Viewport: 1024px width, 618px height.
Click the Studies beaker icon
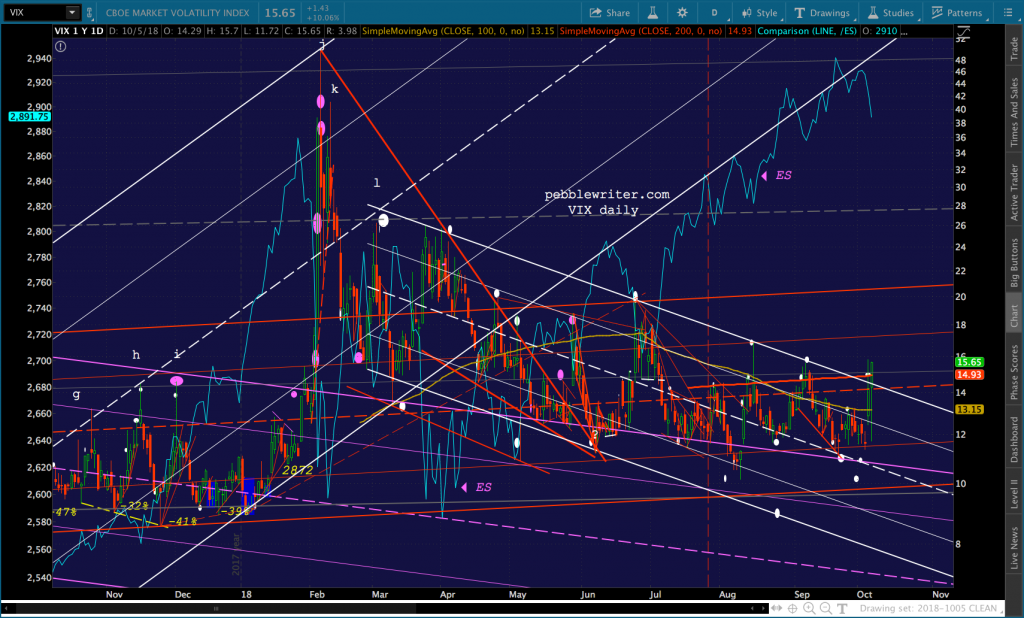coord(873,12)
